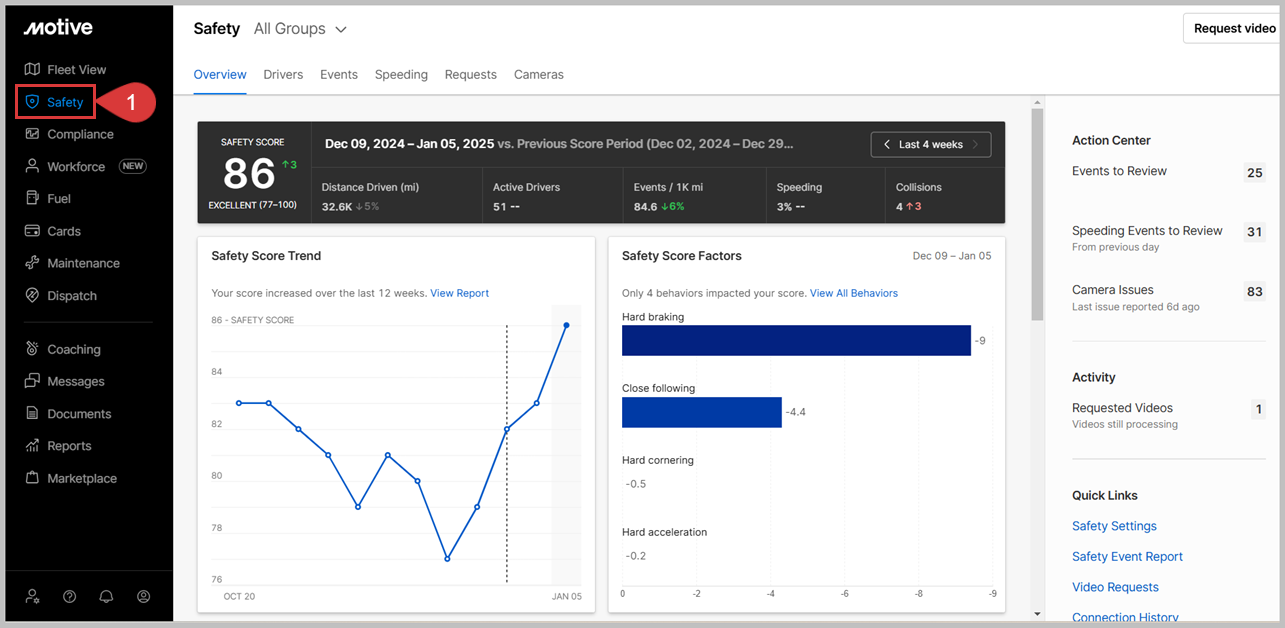Click the Maintenance wrench icon
1285x628 pixels.
(32, 263)
